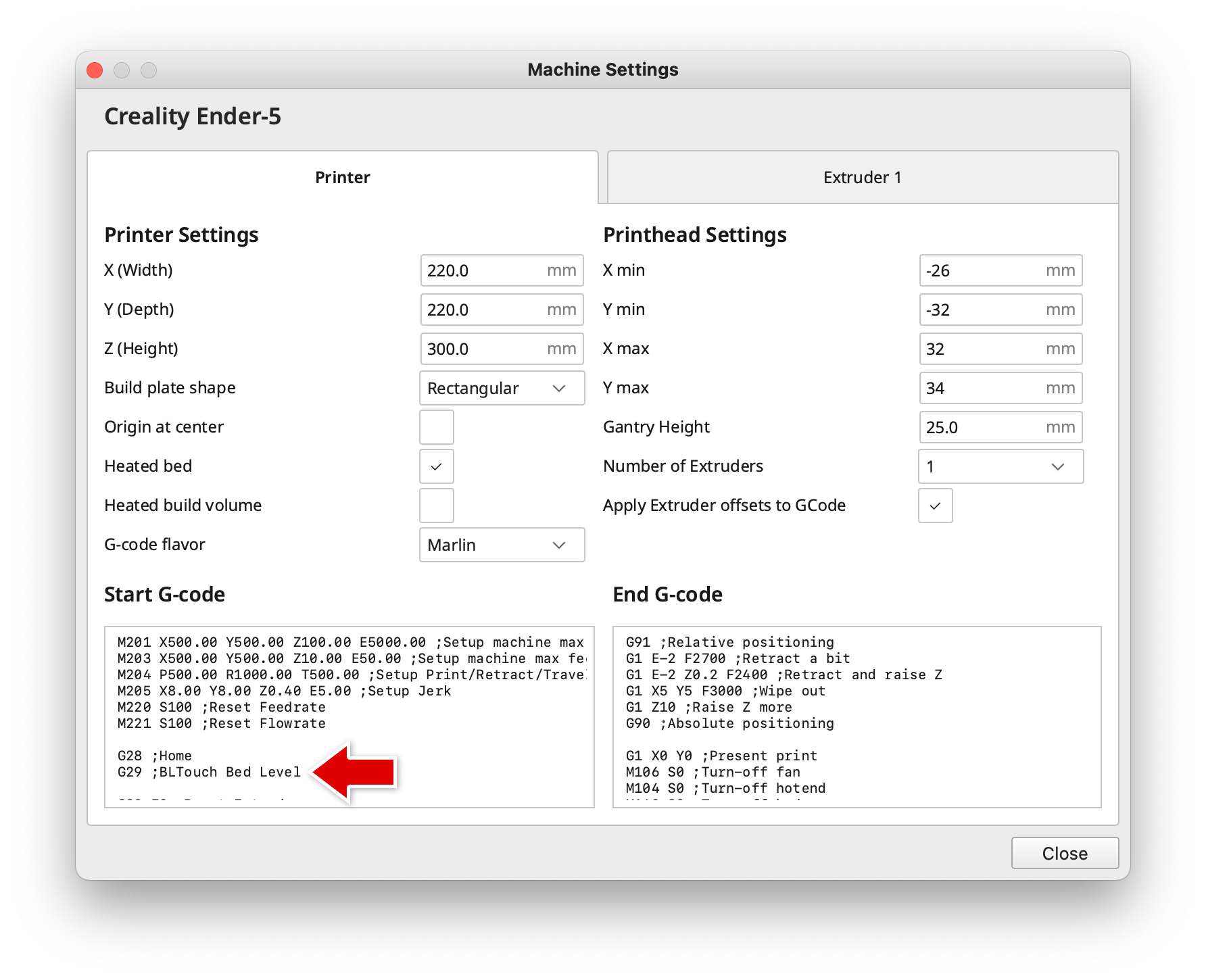Enable Origin at center

436,427
